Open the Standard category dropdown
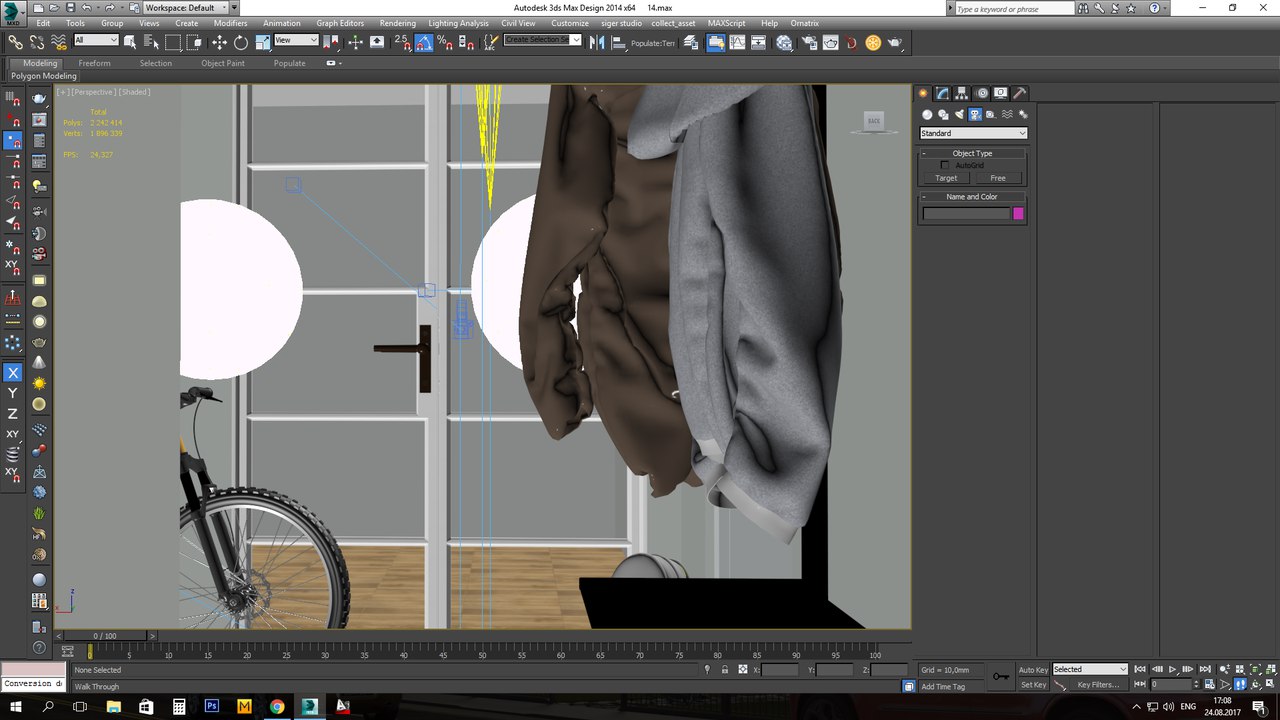The width and height of the screenshot is (1280, 720). coord(973,133)
